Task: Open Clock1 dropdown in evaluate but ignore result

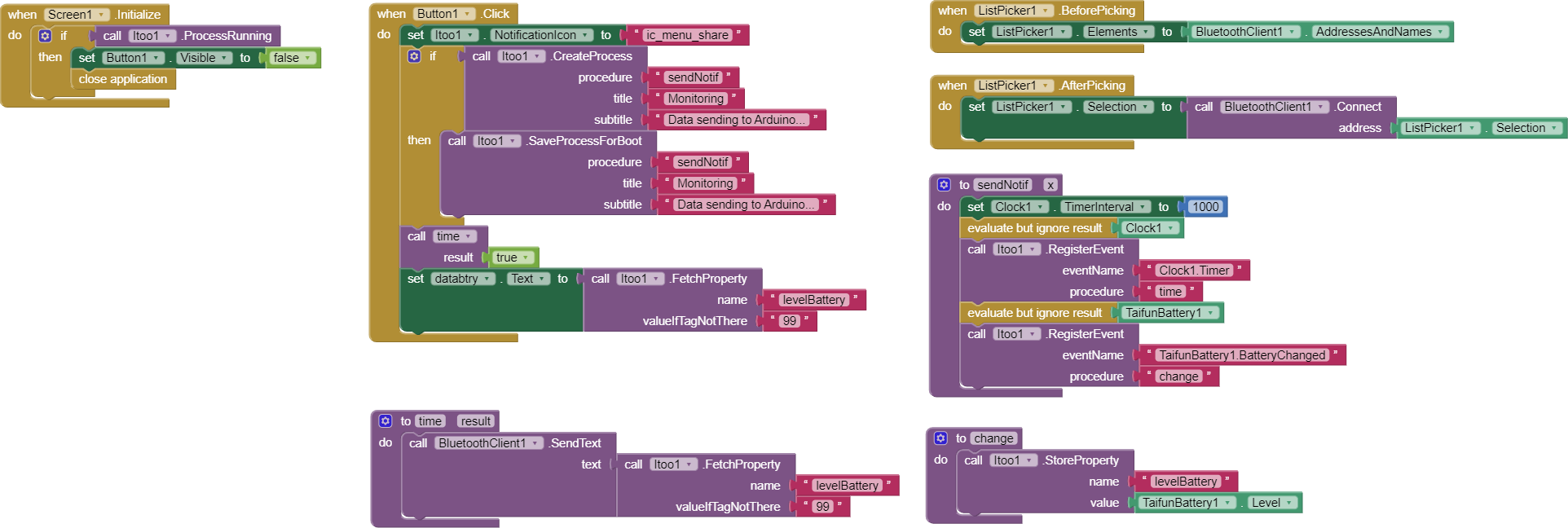Action: [1150, 228]
